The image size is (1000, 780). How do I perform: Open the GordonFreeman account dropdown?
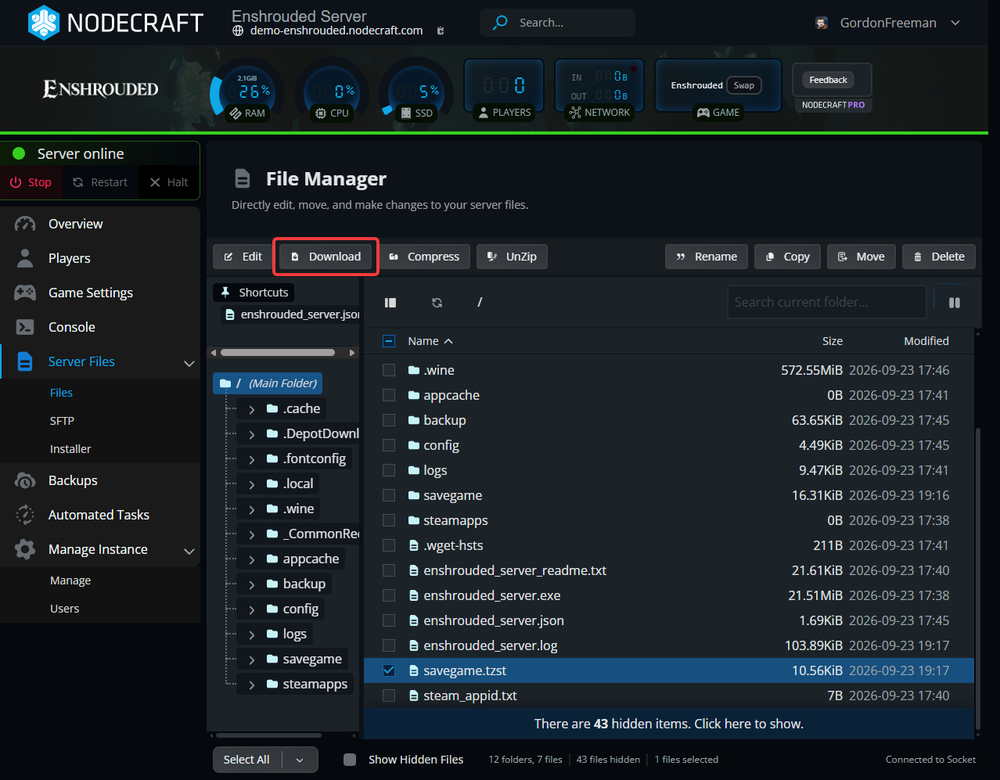pos(955,23)
